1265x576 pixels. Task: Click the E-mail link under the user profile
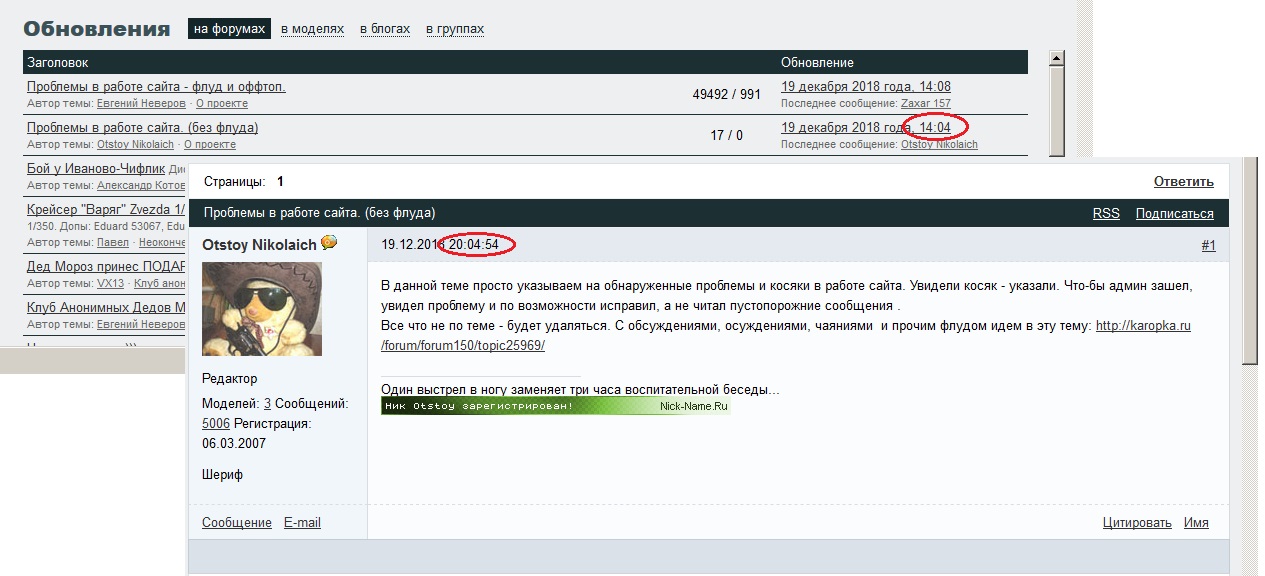point(302,522)
